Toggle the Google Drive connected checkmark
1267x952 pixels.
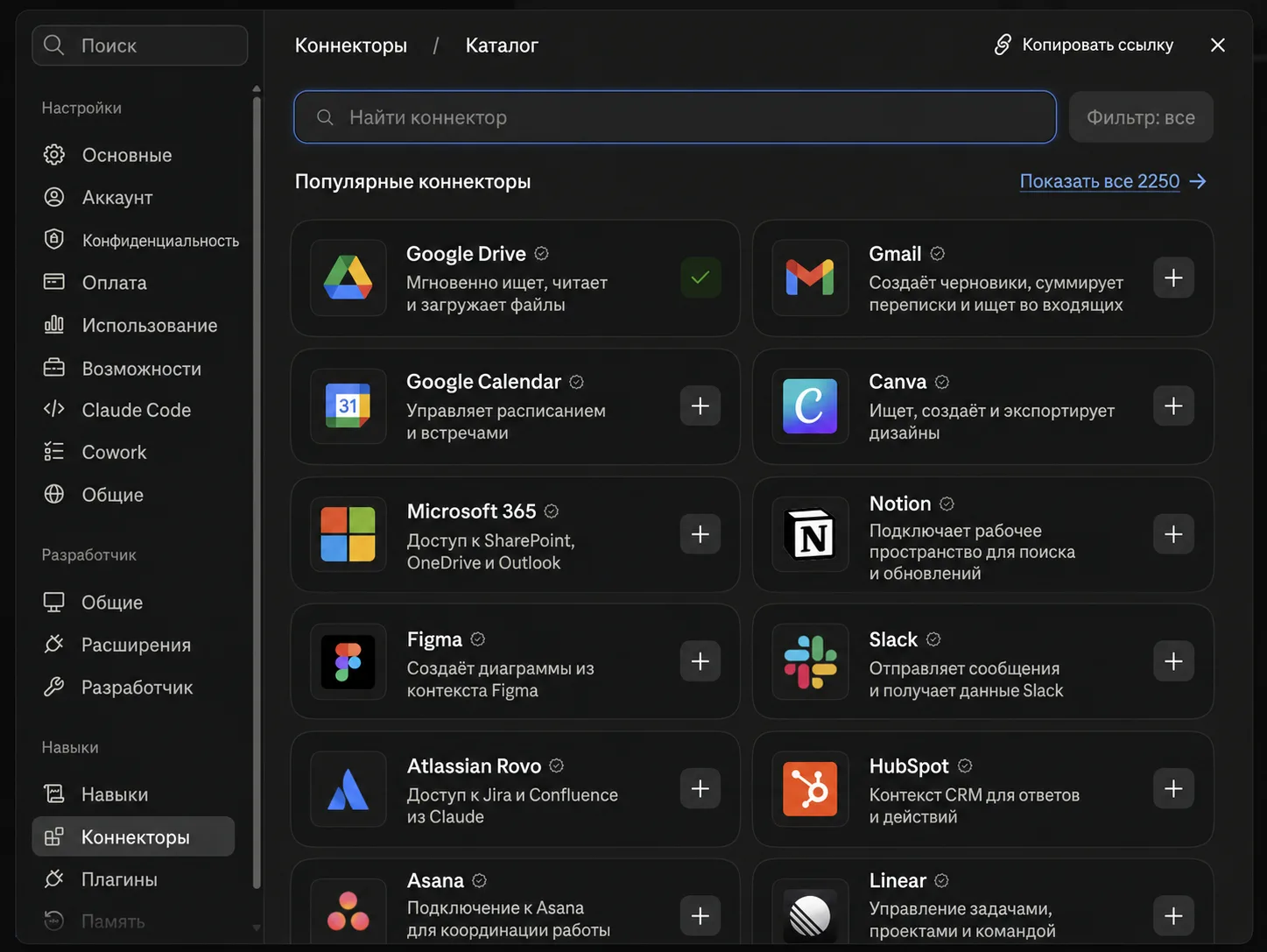pyautogui.click(x=700, y=278)
